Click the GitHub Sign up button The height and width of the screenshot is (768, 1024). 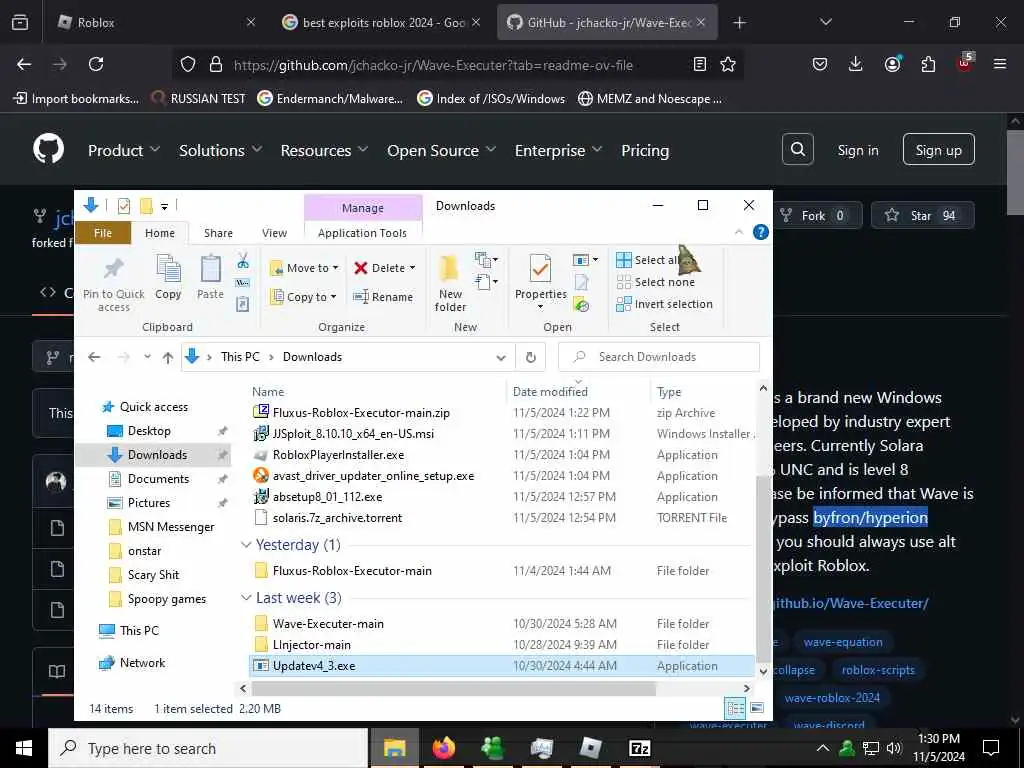938,150
